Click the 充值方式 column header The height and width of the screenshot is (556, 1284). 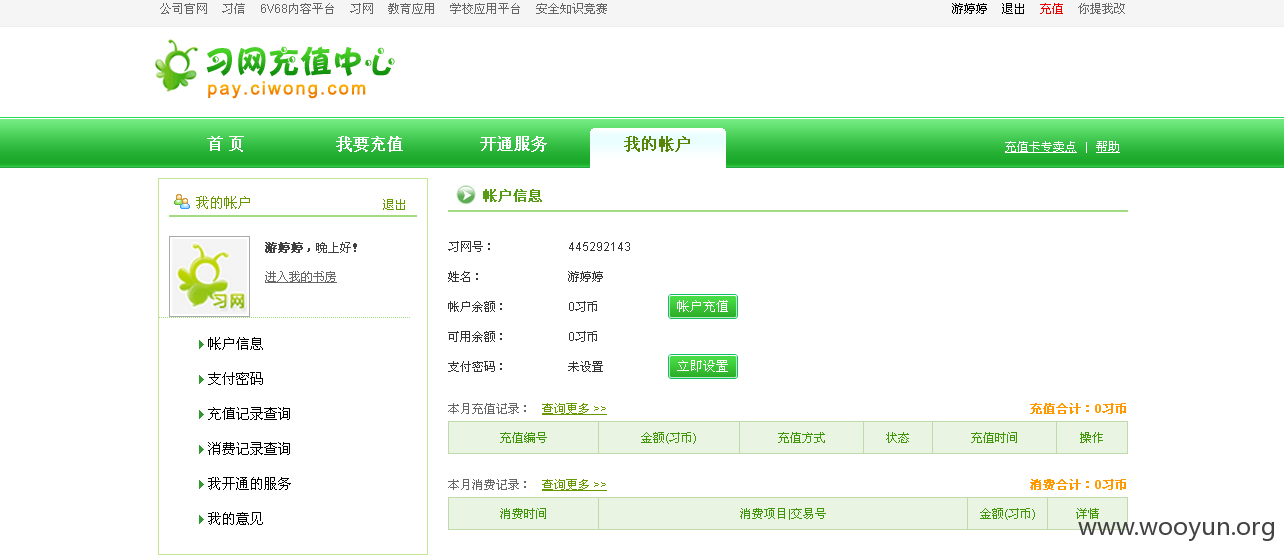[x=802, y=438]
